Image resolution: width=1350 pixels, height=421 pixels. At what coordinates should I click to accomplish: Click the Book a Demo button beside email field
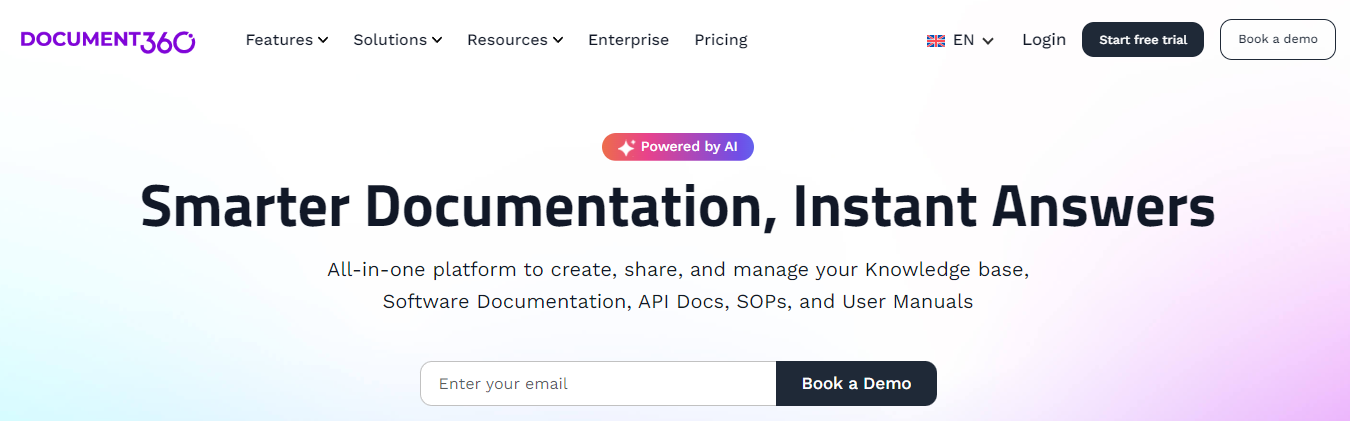coord(856,383)
